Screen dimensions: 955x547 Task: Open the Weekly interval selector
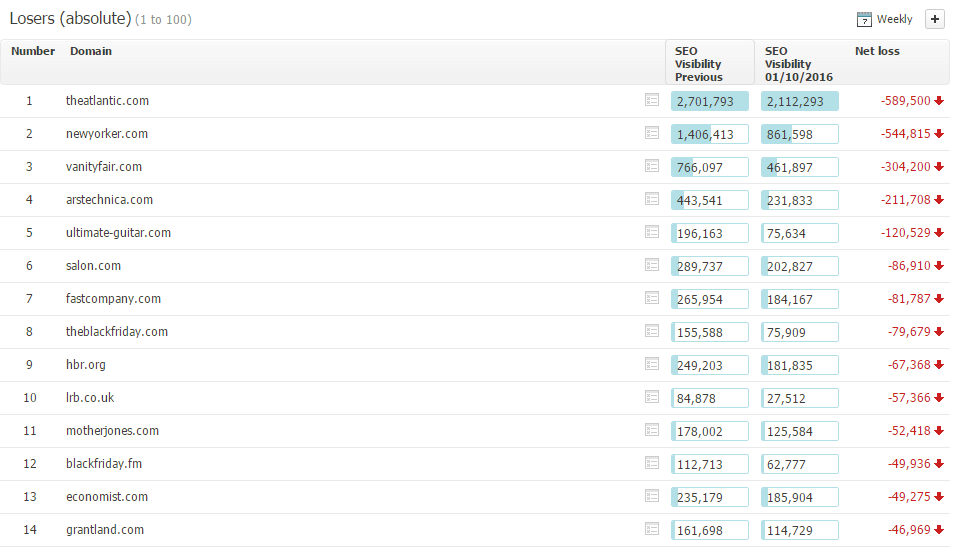[x=894, y=19]
